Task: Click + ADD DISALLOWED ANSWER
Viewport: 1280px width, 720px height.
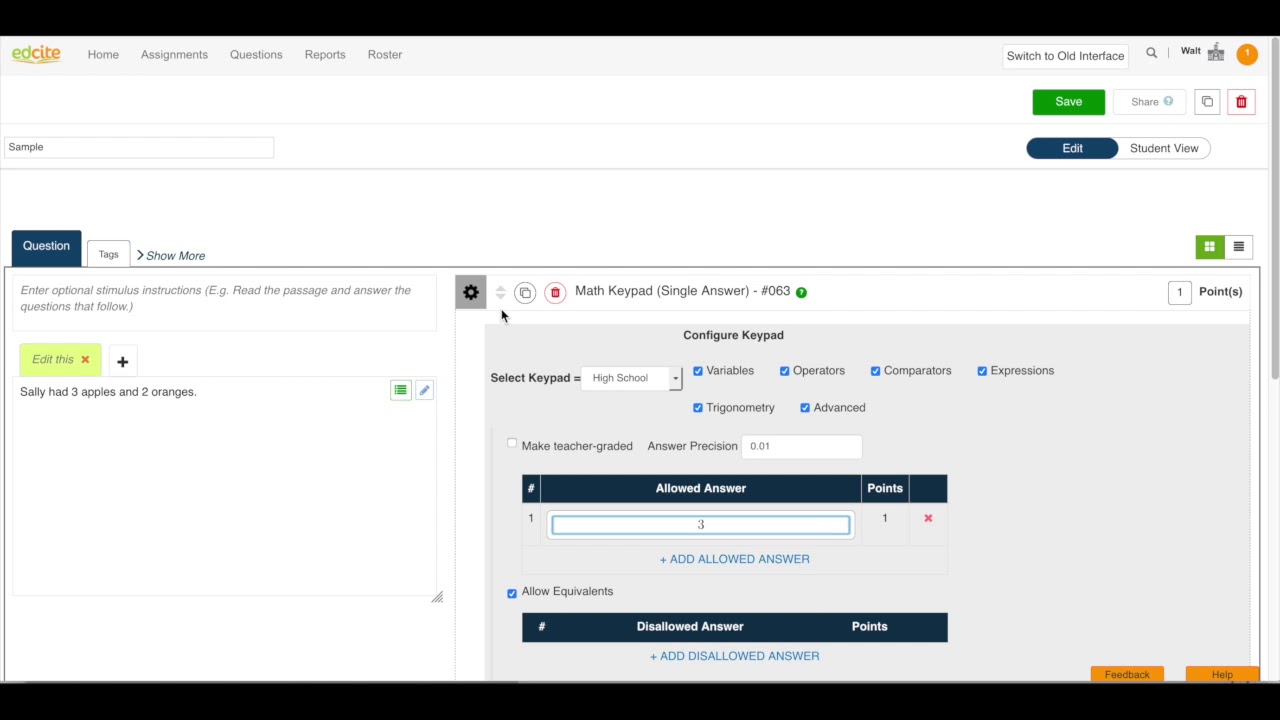Action: [x=734, y=656]
